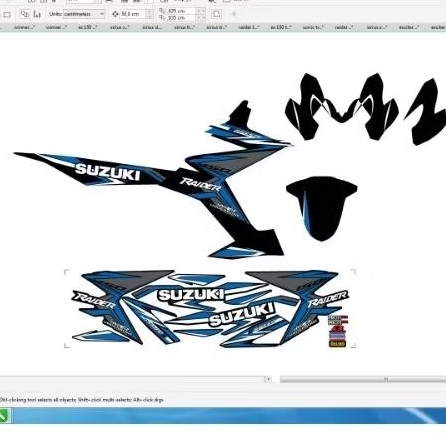The width and height of the screenshot is (446, 446).
Task: Click the status bar hint text
Action: 82,400
